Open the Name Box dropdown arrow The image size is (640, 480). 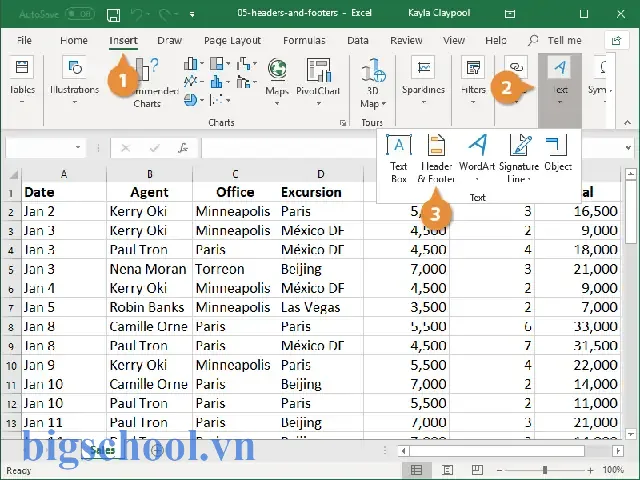pos(78,147)
